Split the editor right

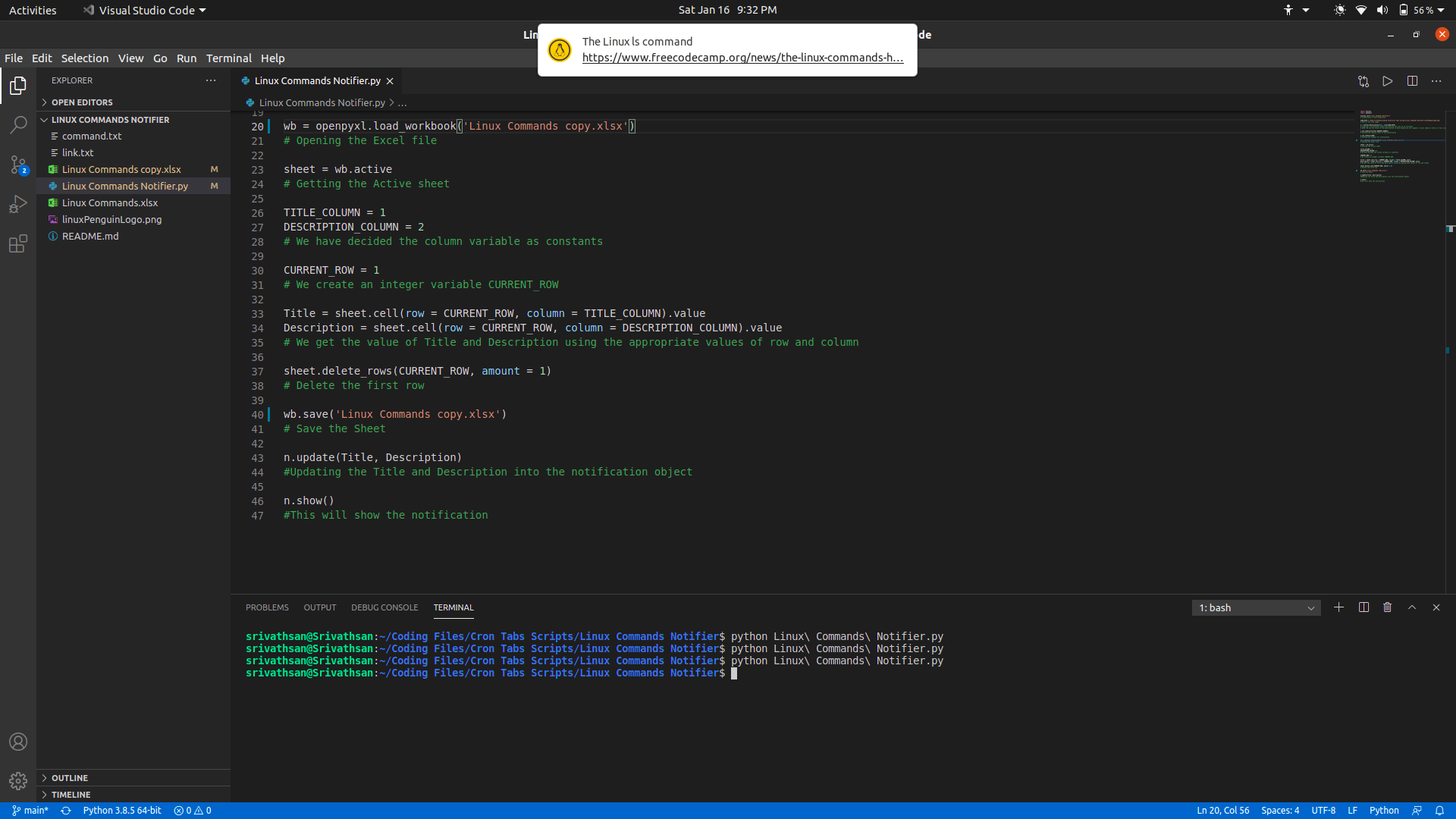tap(1412, 81)
